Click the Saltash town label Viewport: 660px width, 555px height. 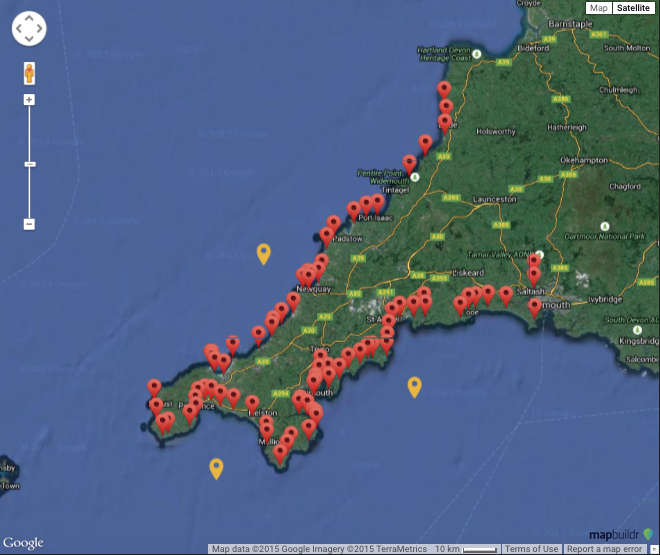click(530, 291)
